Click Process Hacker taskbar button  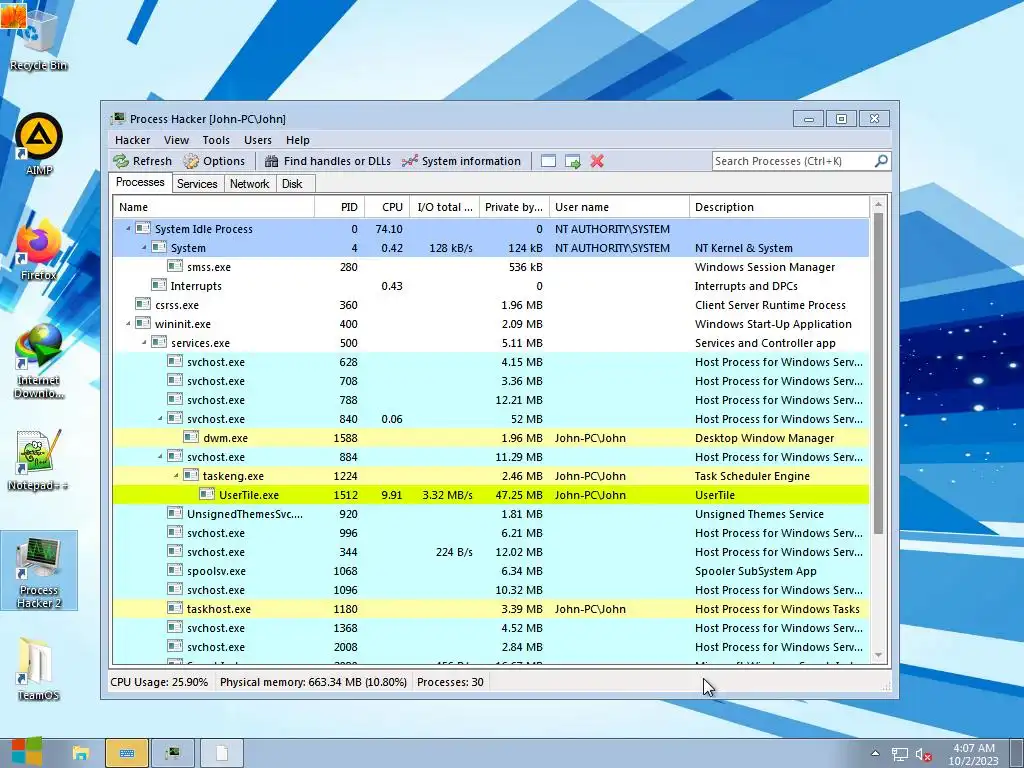point(173,753)
